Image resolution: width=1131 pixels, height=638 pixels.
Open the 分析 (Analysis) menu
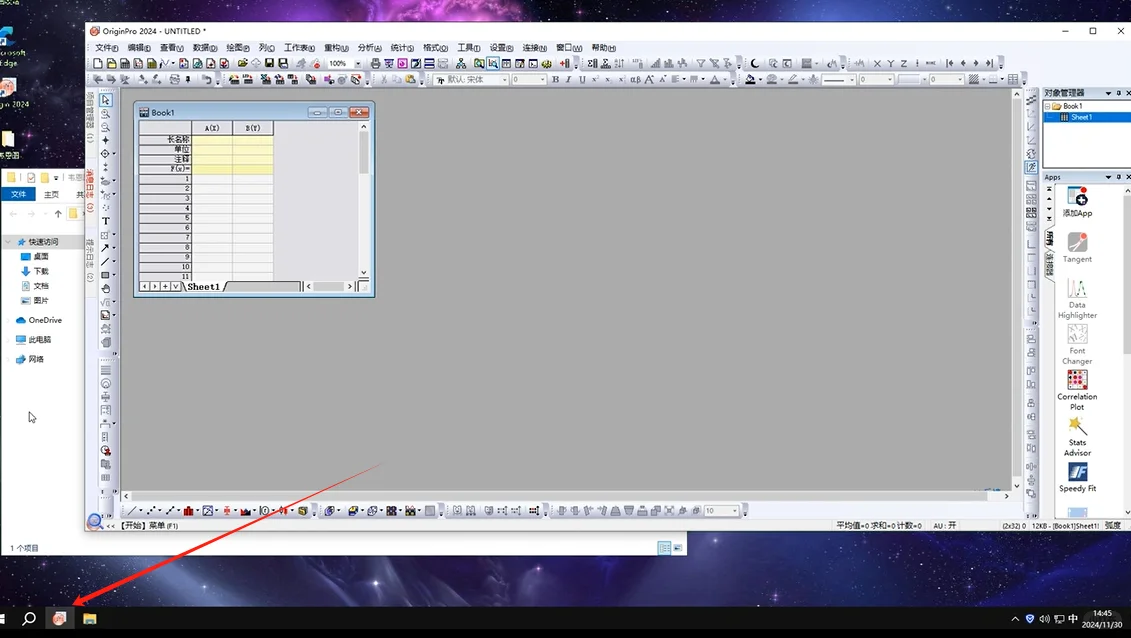tap(369, 48)
